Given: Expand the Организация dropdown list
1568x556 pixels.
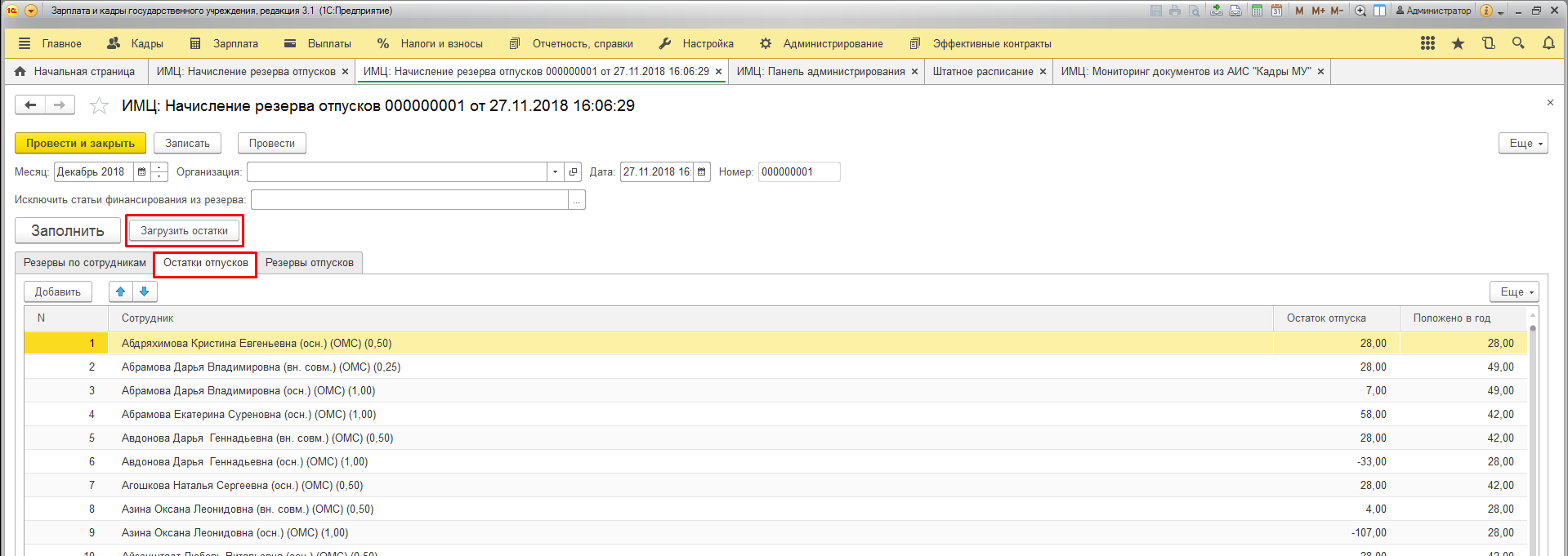Looking at the screenshot, I should click(555, 172).
